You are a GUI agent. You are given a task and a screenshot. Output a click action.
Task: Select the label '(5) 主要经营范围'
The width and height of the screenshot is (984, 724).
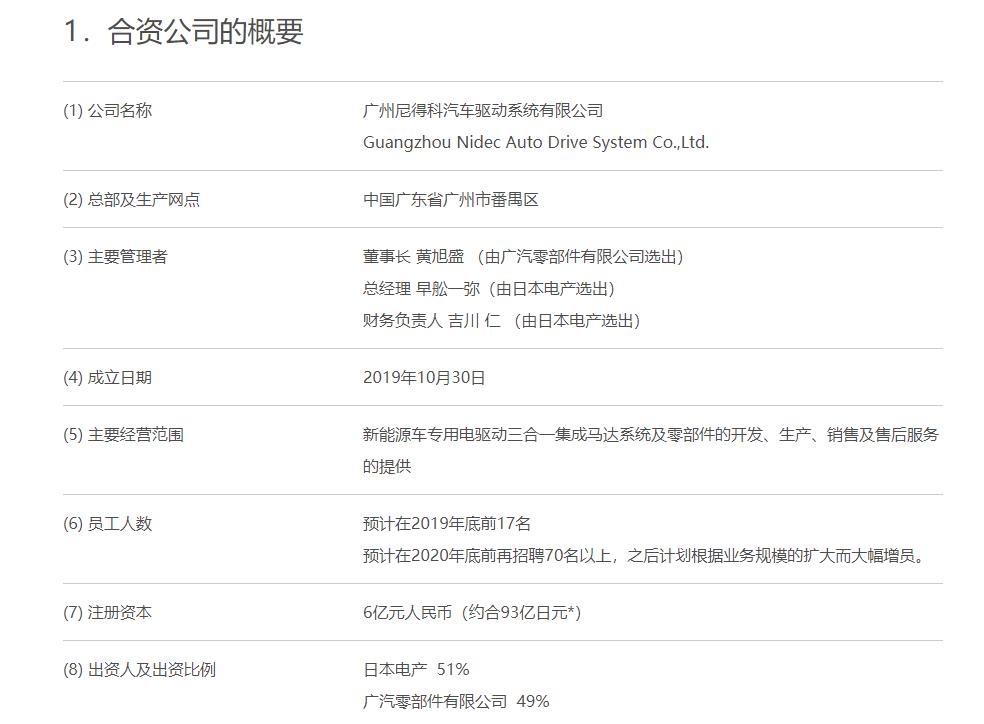pos(124,435)
